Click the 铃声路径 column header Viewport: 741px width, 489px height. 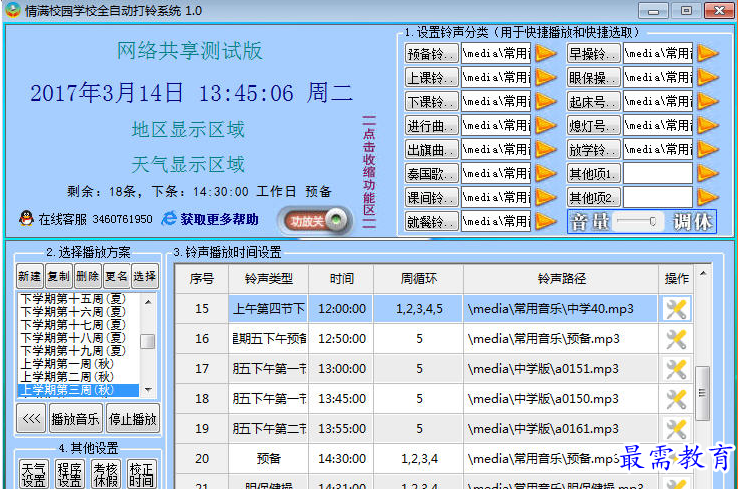pyautogui.click(x=561, y=279)
